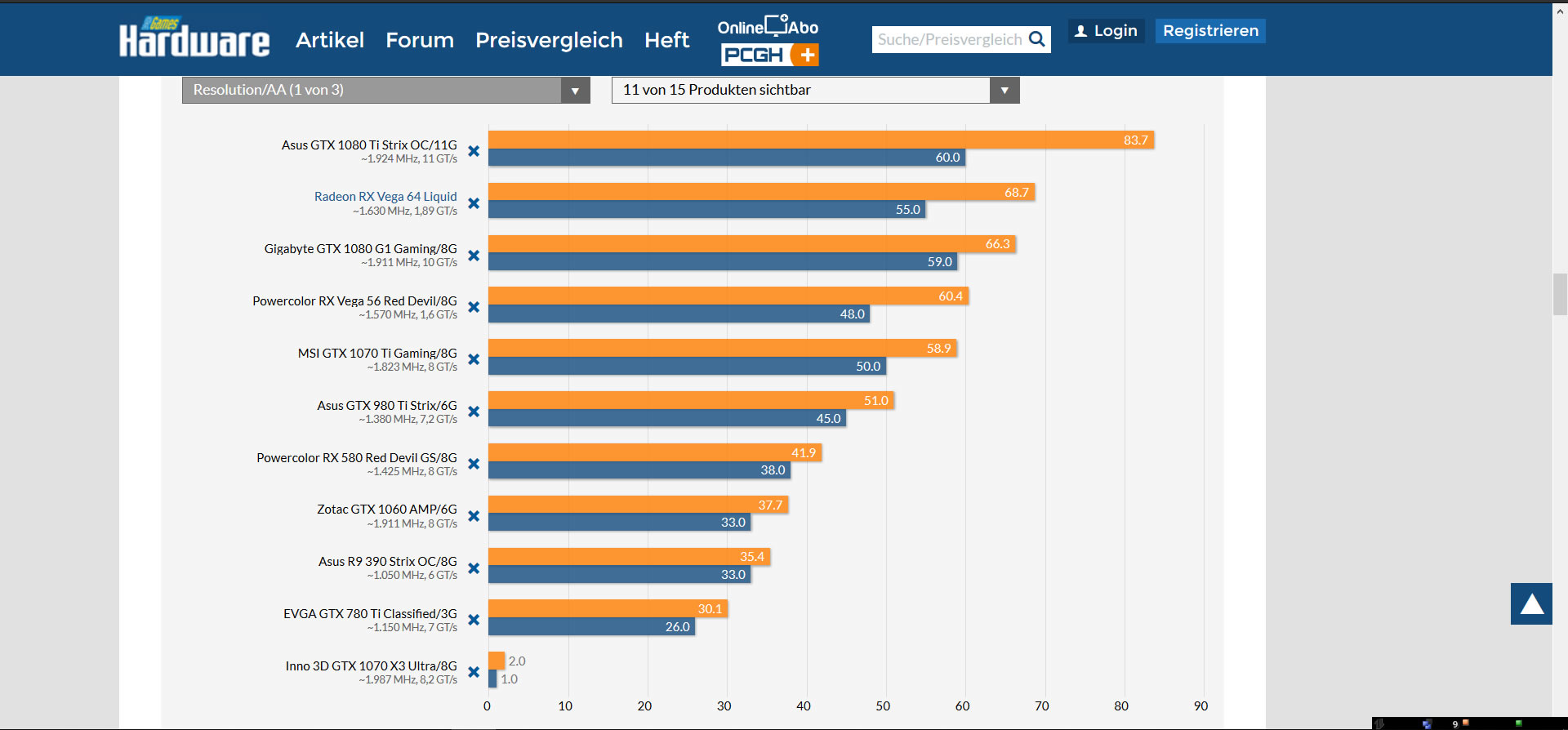The width and height of the screenshot is (1568, 730).
Task: Open the Preisvergleich menu item
Action: click(549, 40)
